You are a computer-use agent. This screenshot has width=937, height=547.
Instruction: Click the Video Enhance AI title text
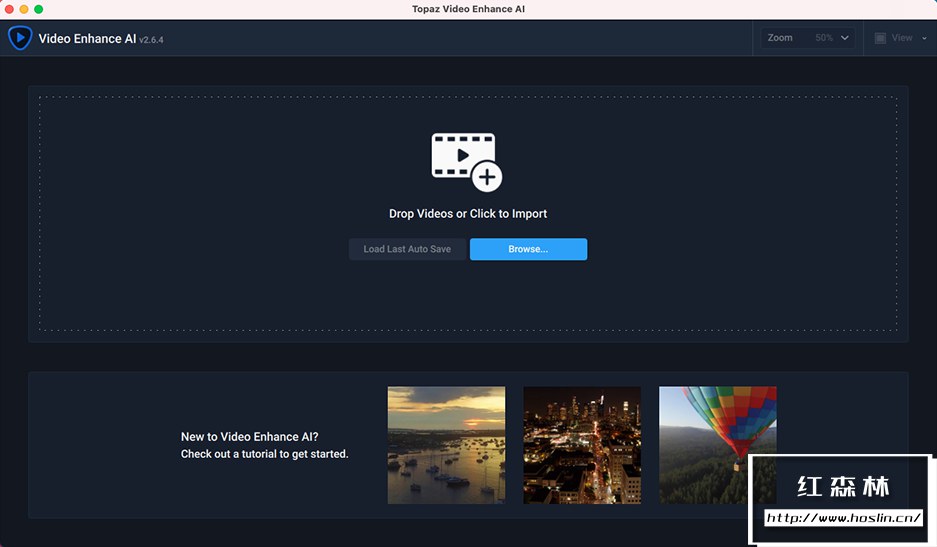coord(87,38)
